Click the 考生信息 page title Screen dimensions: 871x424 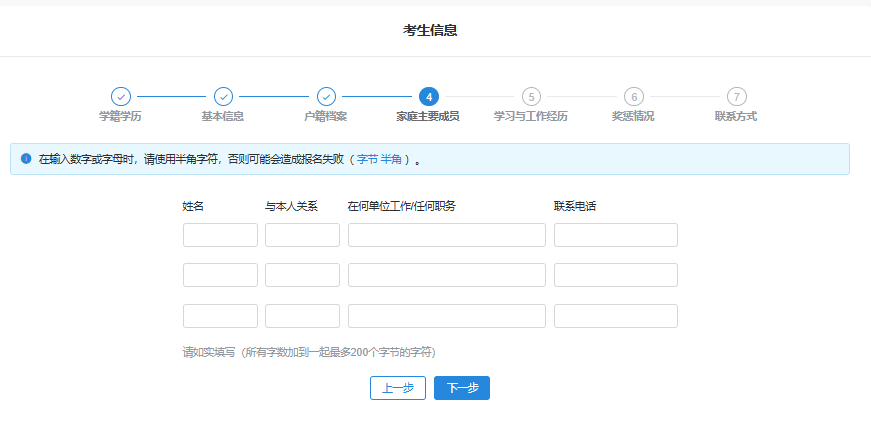tap(430, 31)
